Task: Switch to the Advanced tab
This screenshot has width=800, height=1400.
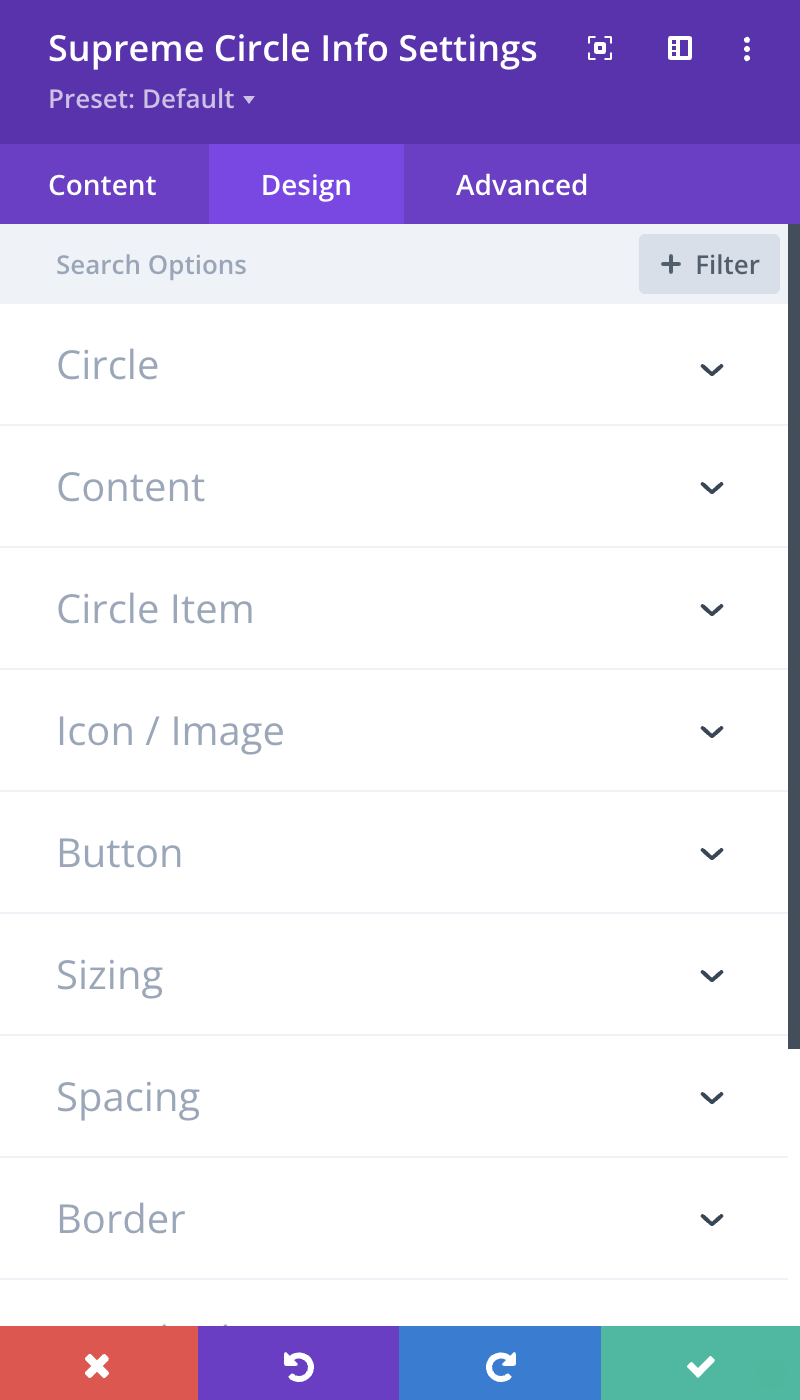Action: [522, 185]
